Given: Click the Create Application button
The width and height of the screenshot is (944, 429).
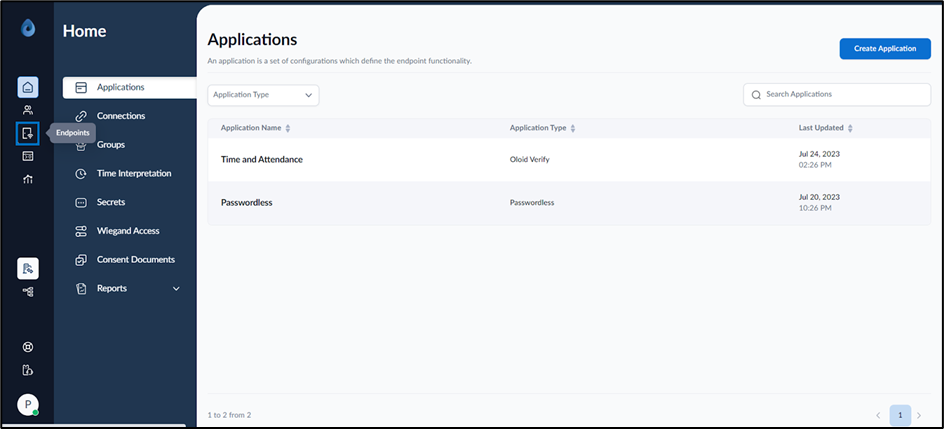Looking at the screenshot, I should (x=885, y=49).
